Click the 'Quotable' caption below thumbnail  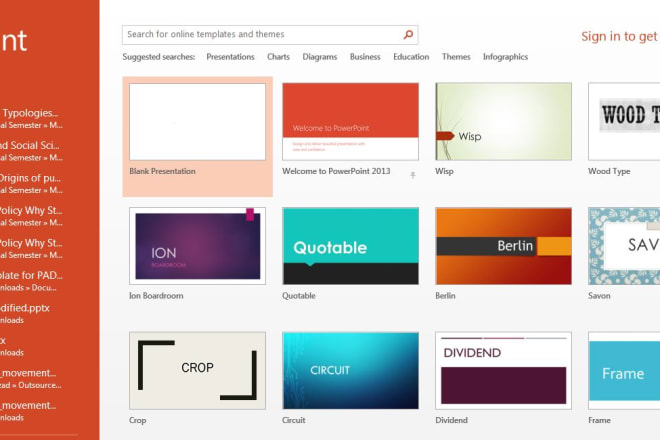click(x=299, y=296)
